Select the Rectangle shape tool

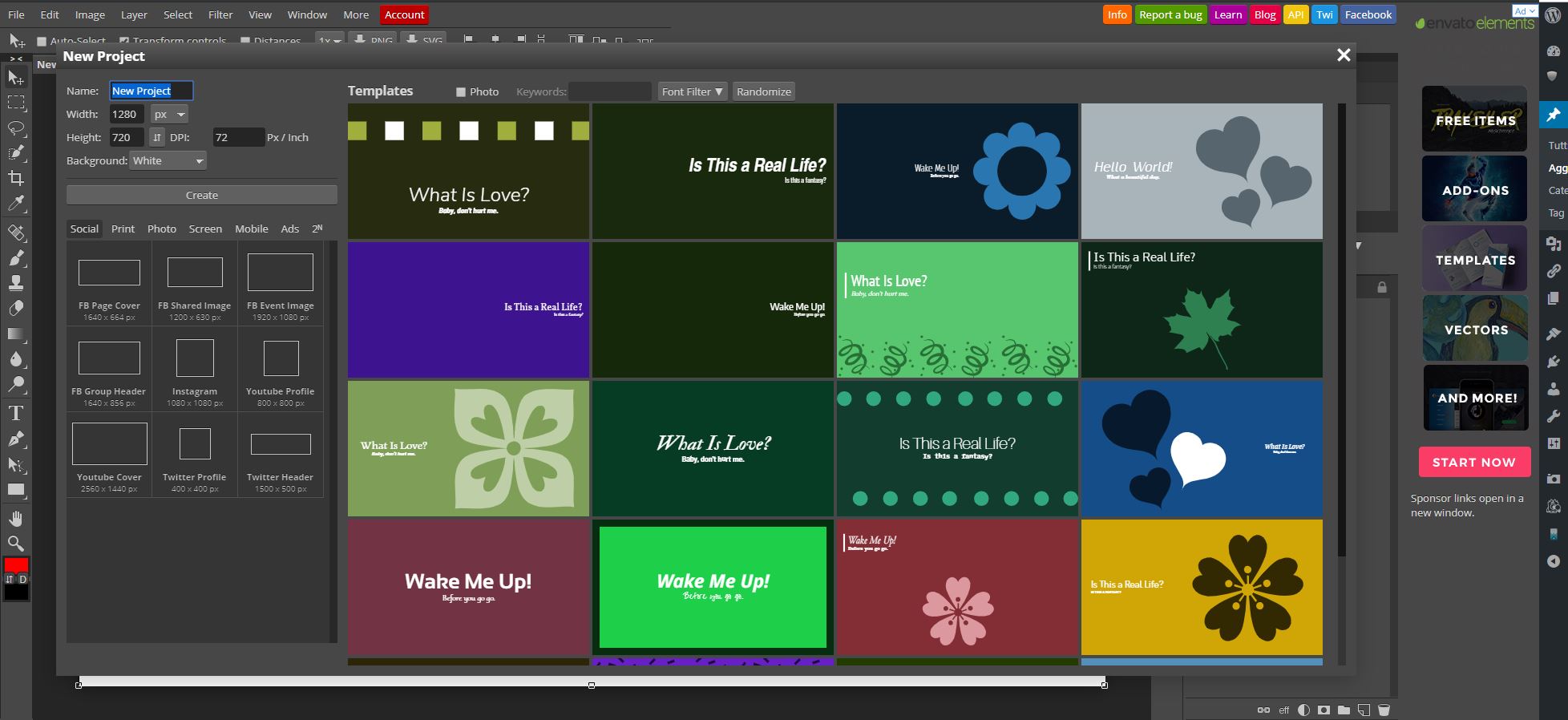(x=16, y=489)
